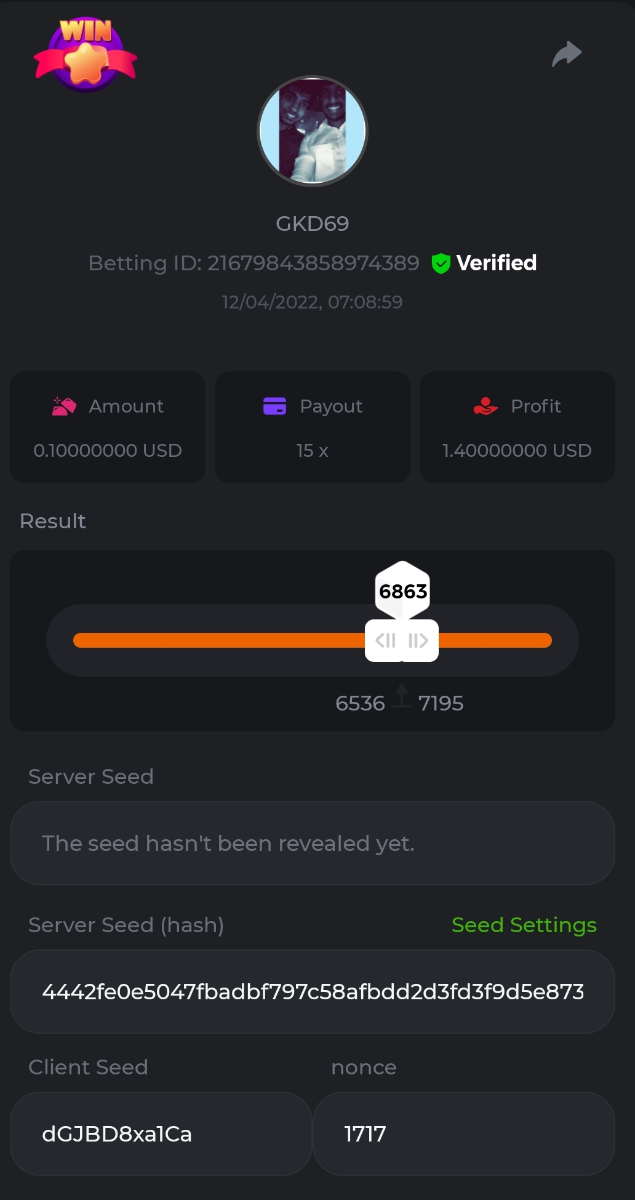Click the share arrow icon
Image resolution: width=635 pixels, height=1200 pixels.
tap(567, 54)
